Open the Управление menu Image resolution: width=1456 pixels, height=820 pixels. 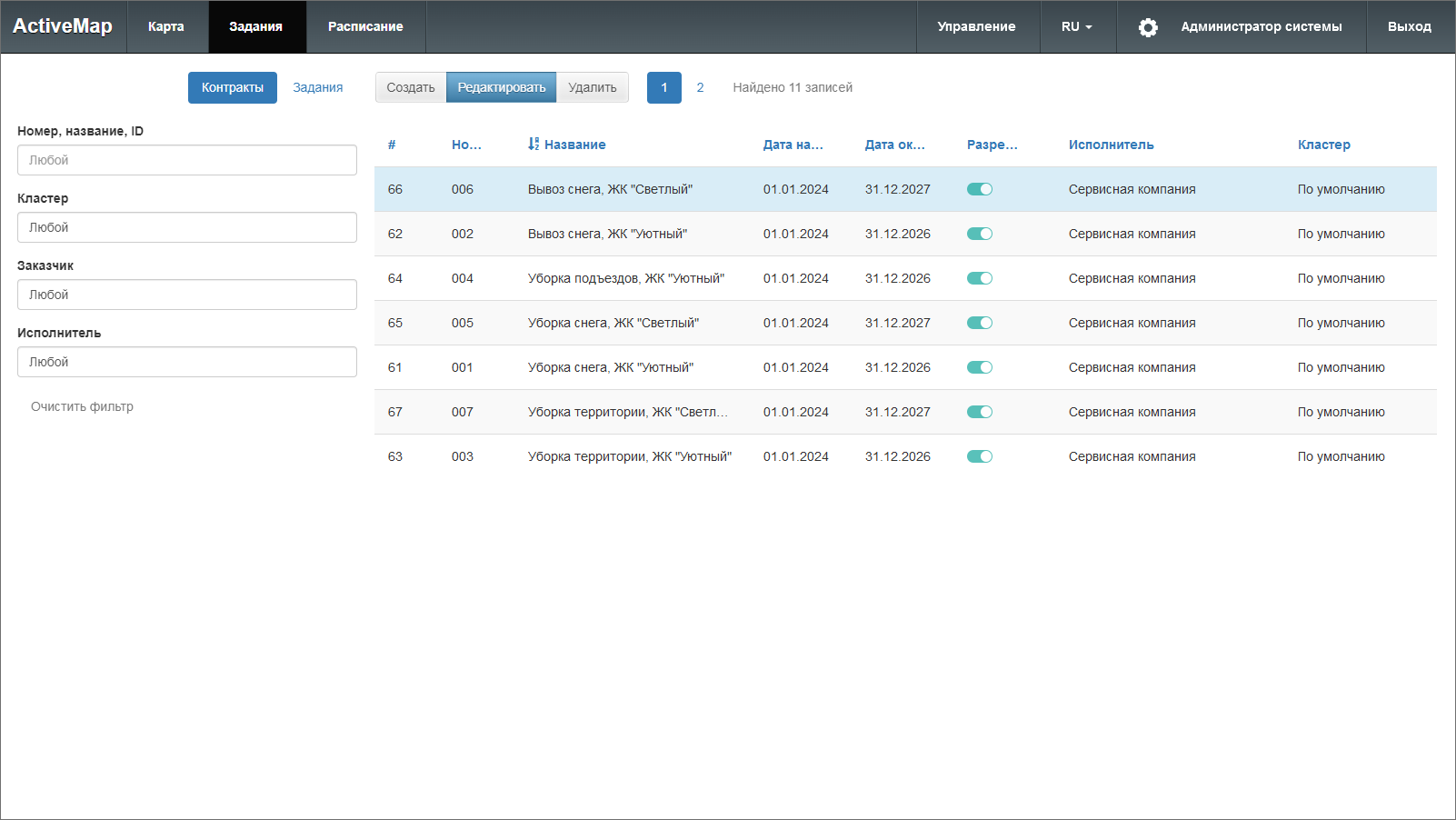click(977, 26)
